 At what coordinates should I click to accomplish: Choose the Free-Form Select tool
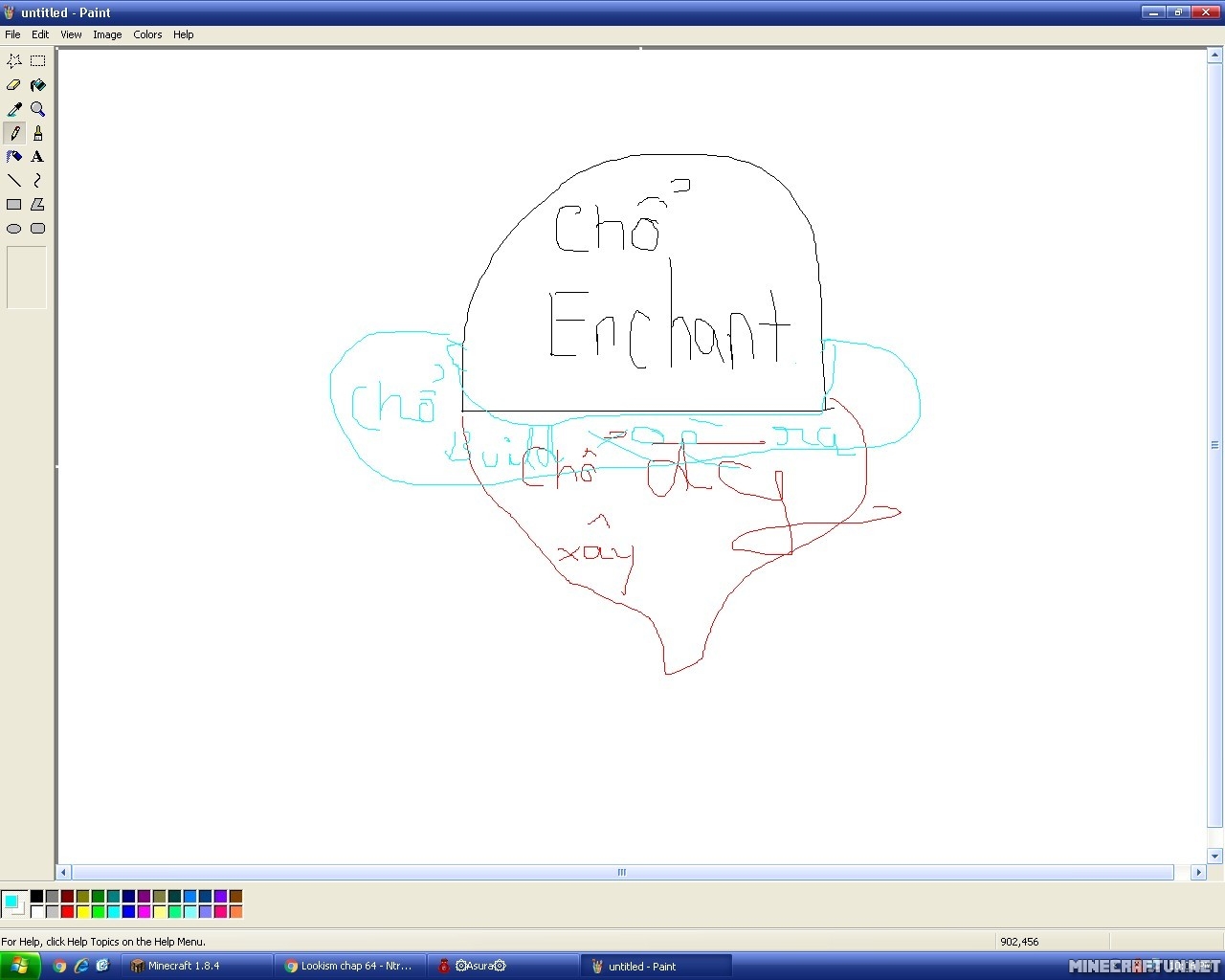14,61
